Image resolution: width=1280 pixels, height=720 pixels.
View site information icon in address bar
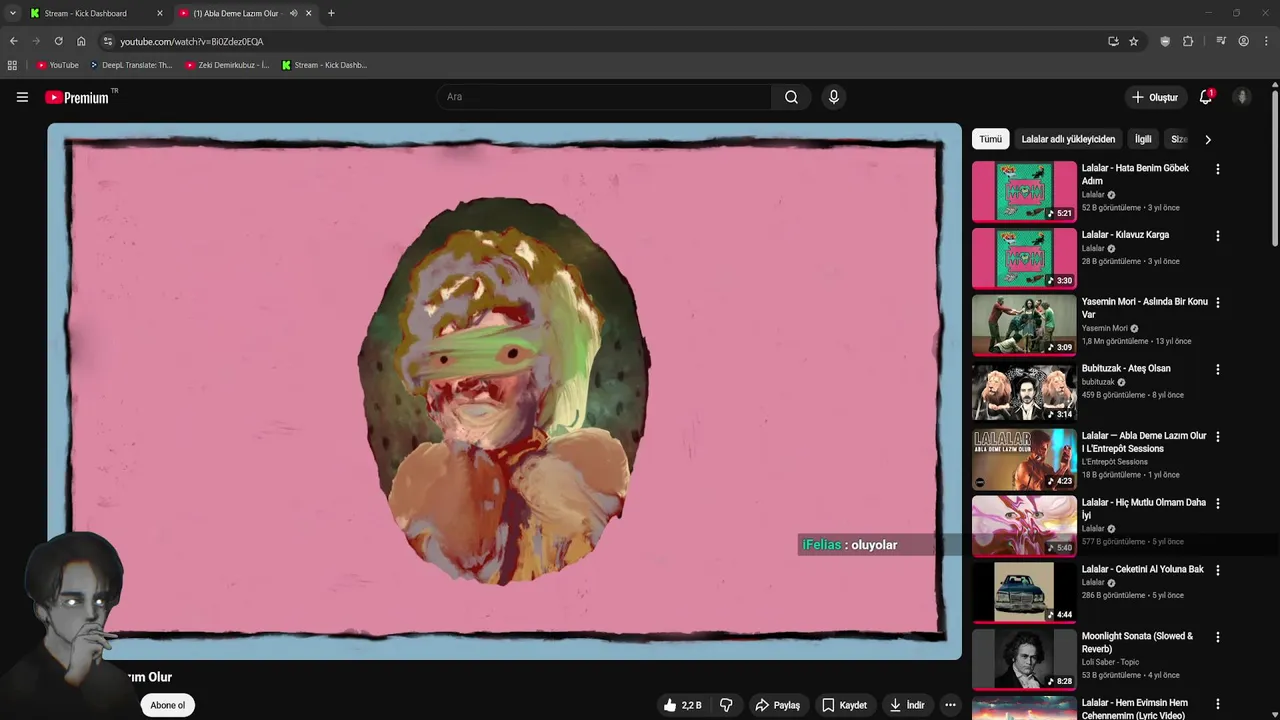point(108,41)
